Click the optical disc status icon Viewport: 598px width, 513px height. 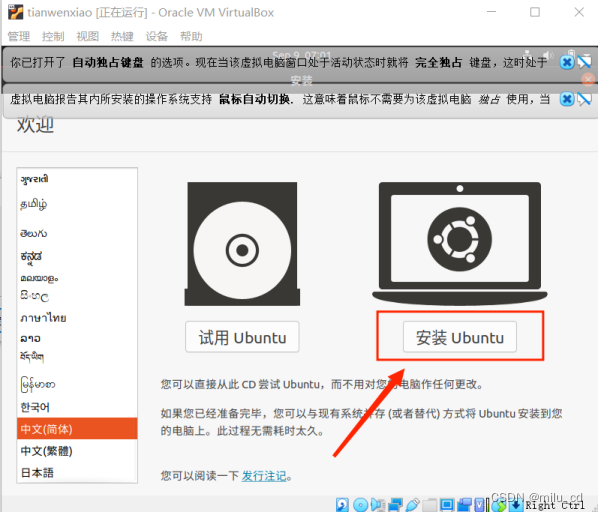360,505
